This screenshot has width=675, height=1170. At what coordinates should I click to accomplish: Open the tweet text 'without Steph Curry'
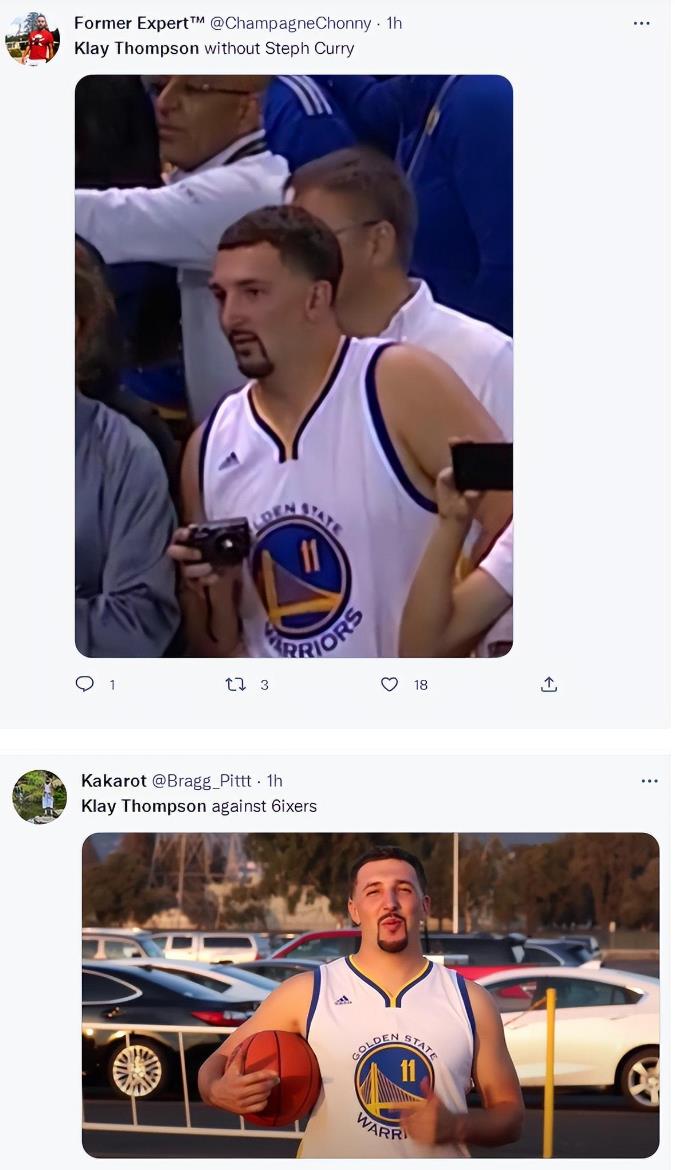(279, 48)
